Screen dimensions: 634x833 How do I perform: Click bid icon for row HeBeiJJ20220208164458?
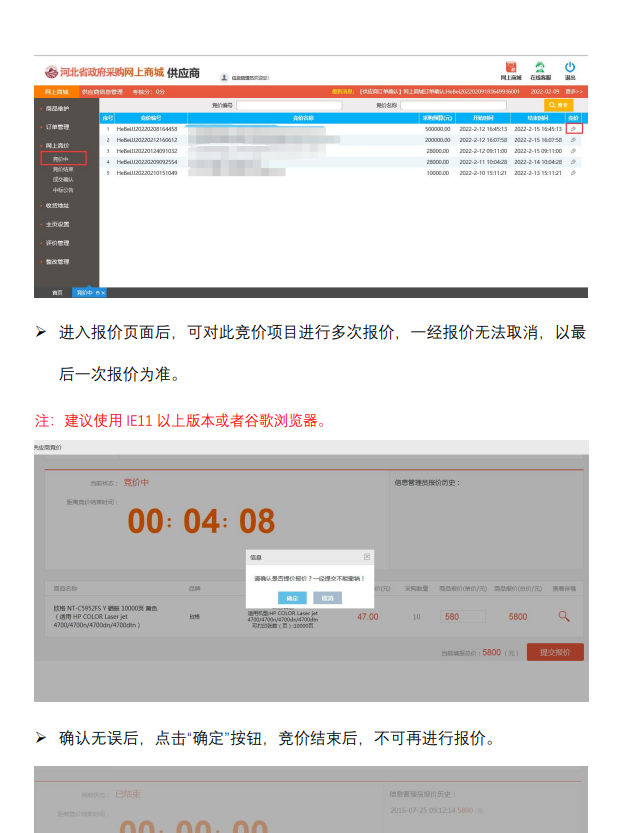click(573, 129)
